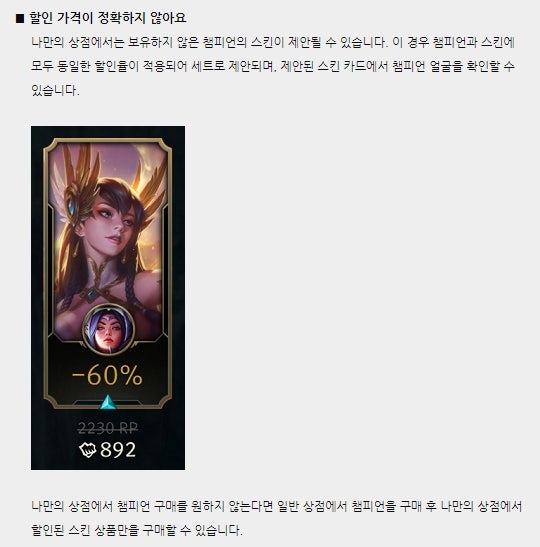Click the crossed-out 2230 RP price
The height and width of the screenshot is (547, 540).
pos(108,428)
